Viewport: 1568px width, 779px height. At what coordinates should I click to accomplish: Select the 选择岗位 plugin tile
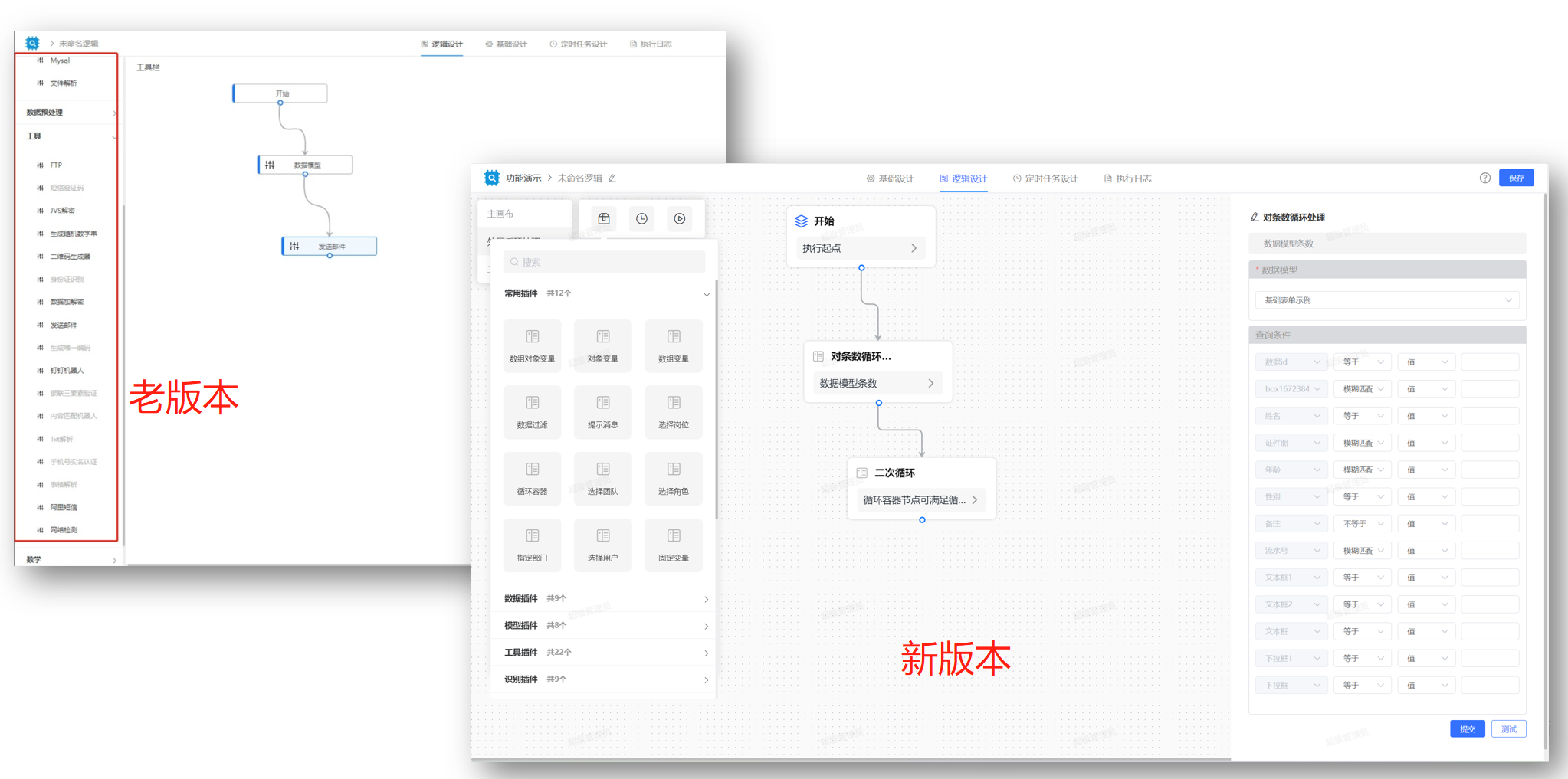point(674,412)
